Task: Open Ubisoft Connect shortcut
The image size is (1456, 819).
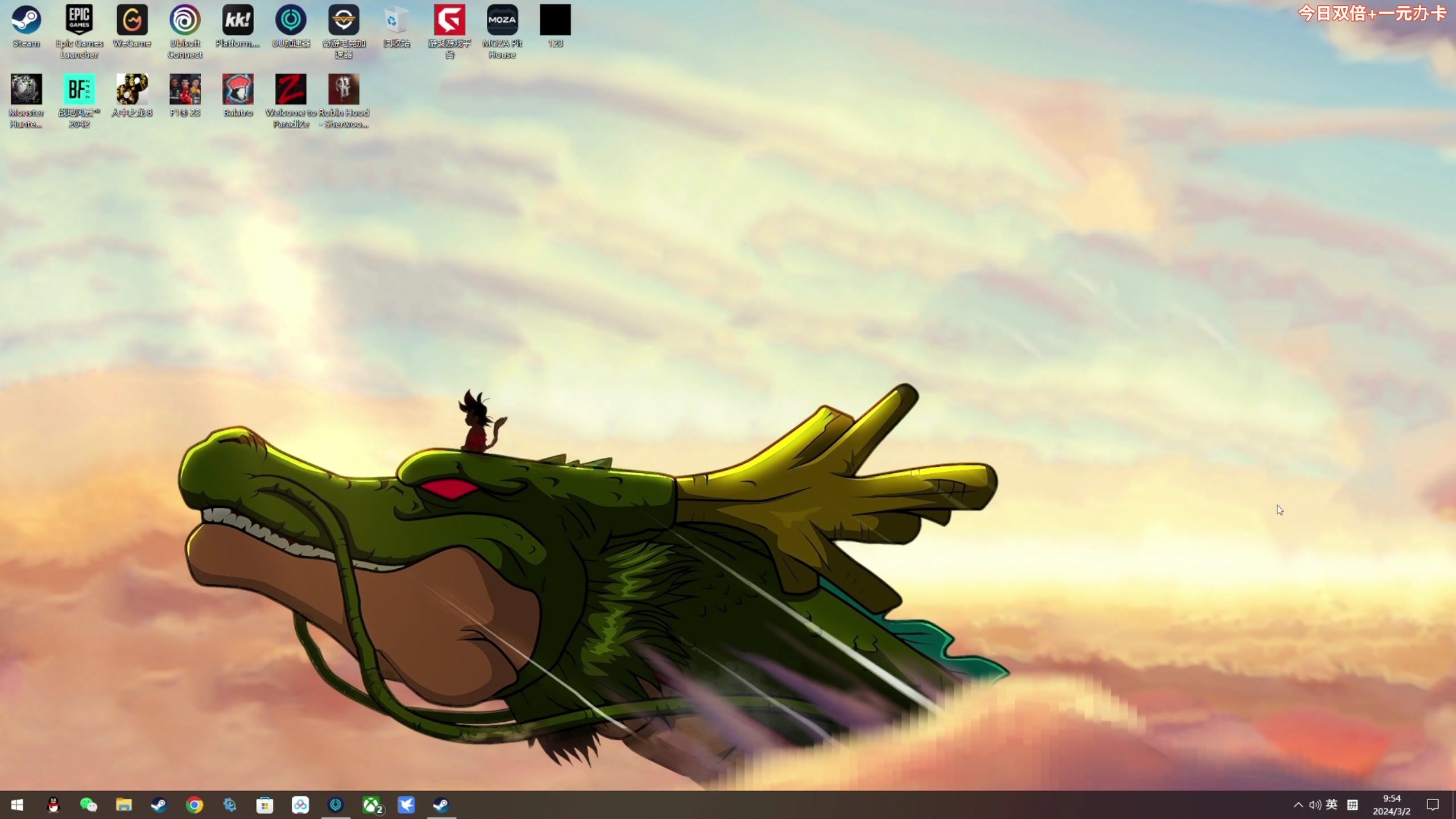Action: [x=185, y=20]
